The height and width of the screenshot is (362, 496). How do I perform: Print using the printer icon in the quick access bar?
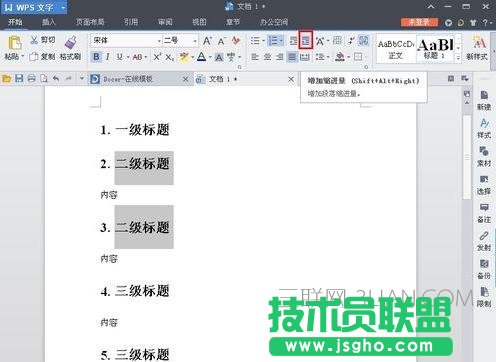point(31,79)
